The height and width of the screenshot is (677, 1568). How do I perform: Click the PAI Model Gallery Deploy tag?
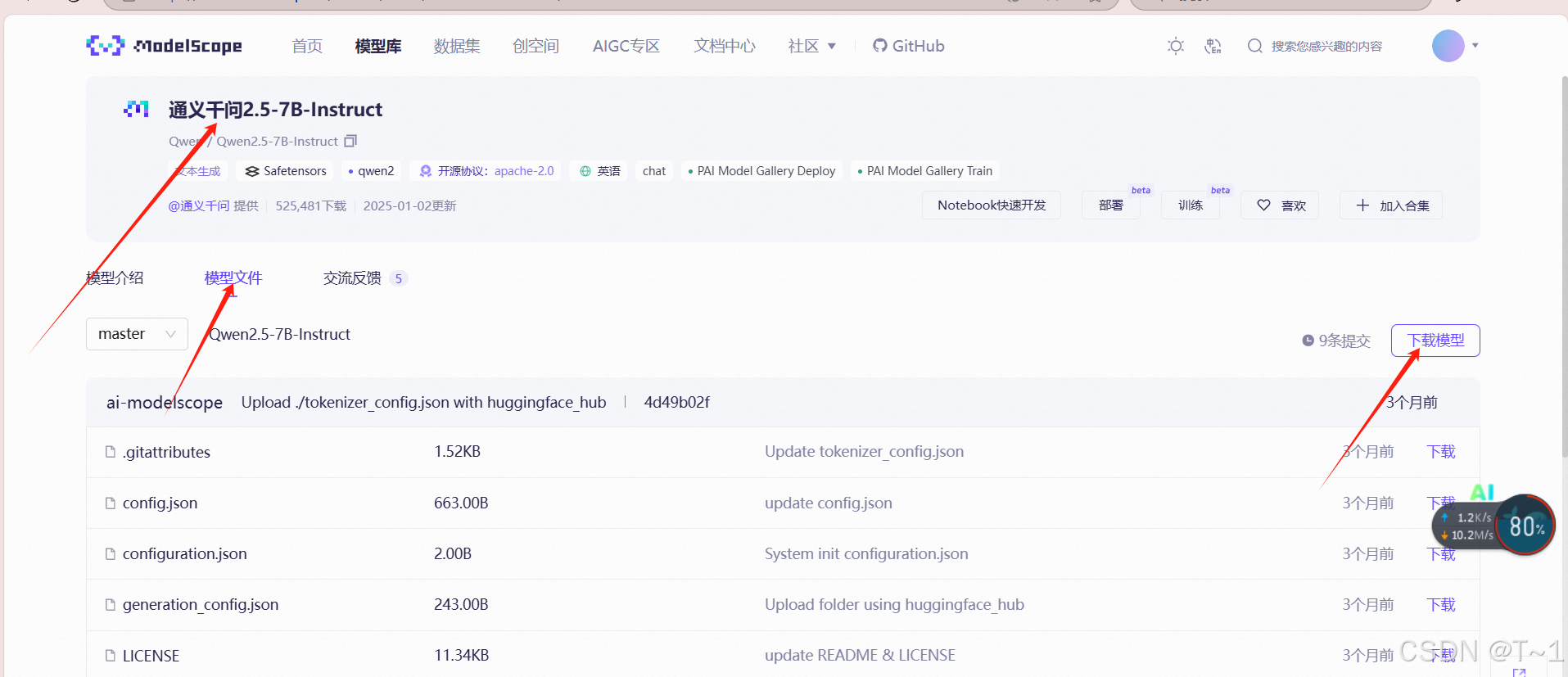coord(761,171)
